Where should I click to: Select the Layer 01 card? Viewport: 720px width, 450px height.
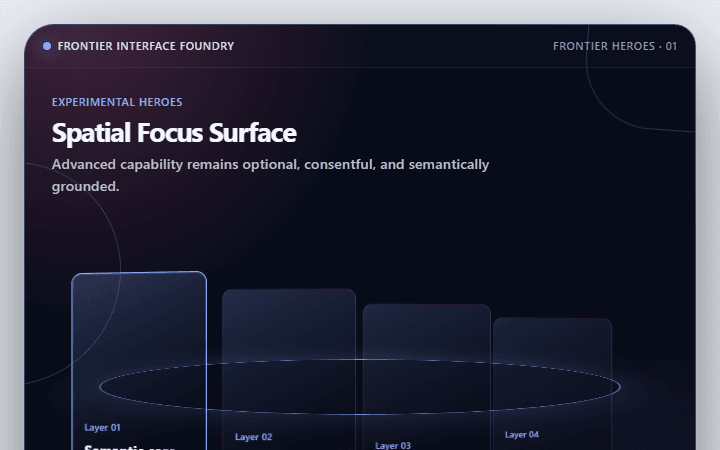[139, 361]
